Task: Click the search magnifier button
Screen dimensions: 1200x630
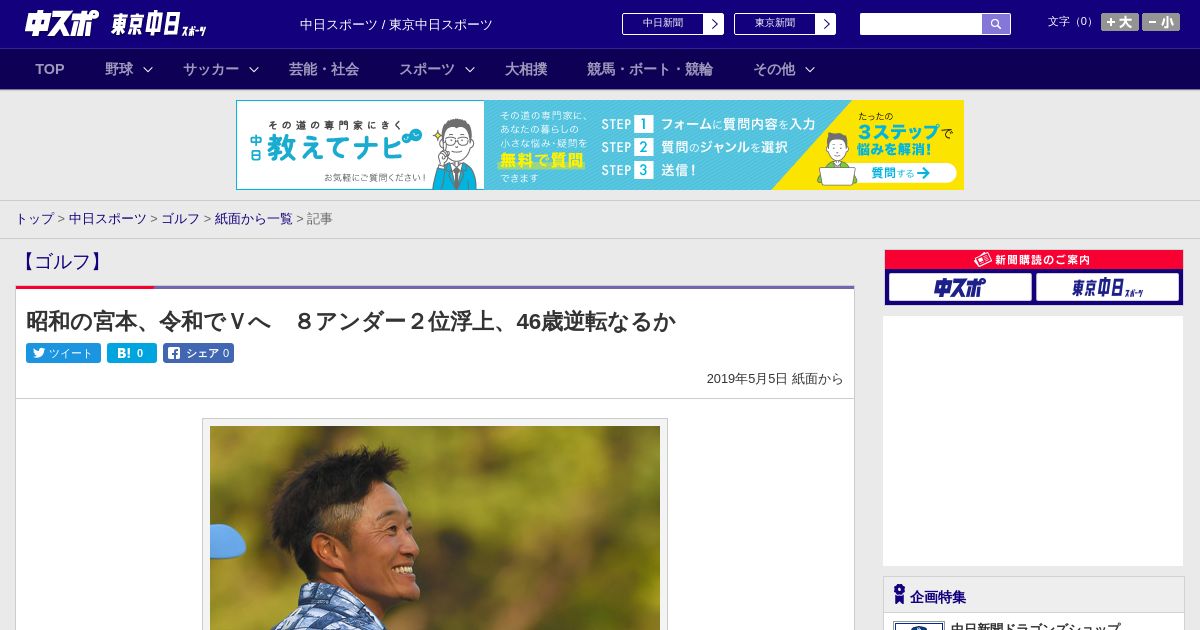Action: pyautogui.click(x=996, y=24)
